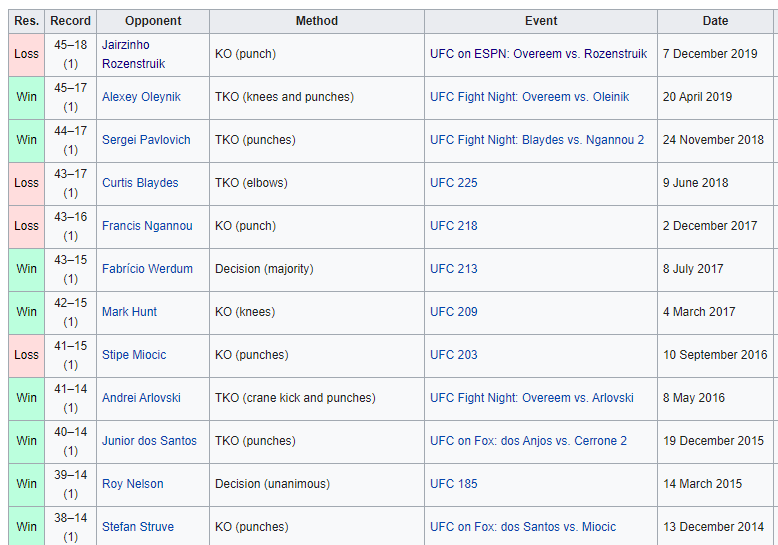The height and width of the screenshot is (545, 778).
Task: Select the 20 April 2019 date cell
Action: (x=715, y=97)
